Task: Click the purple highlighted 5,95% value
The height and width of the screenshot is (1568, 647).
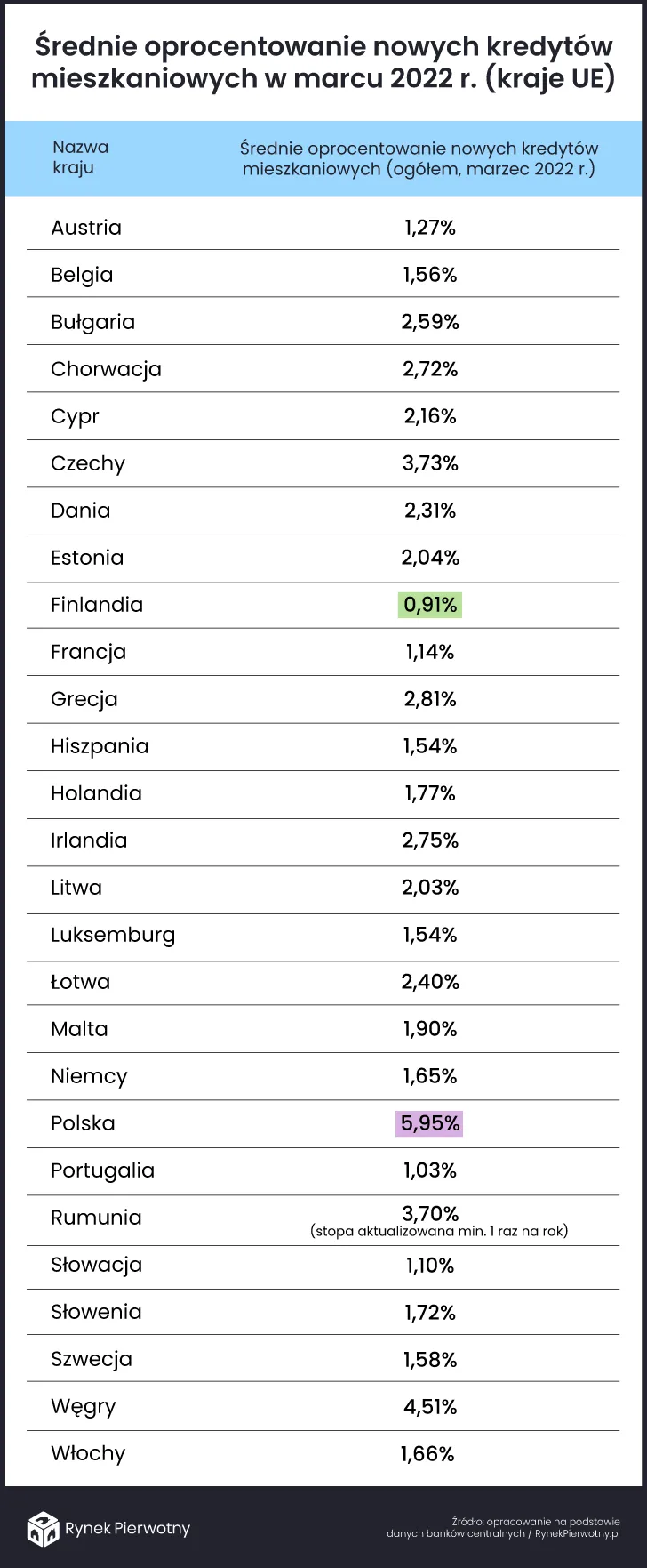Action: (x=430, y=1123)
